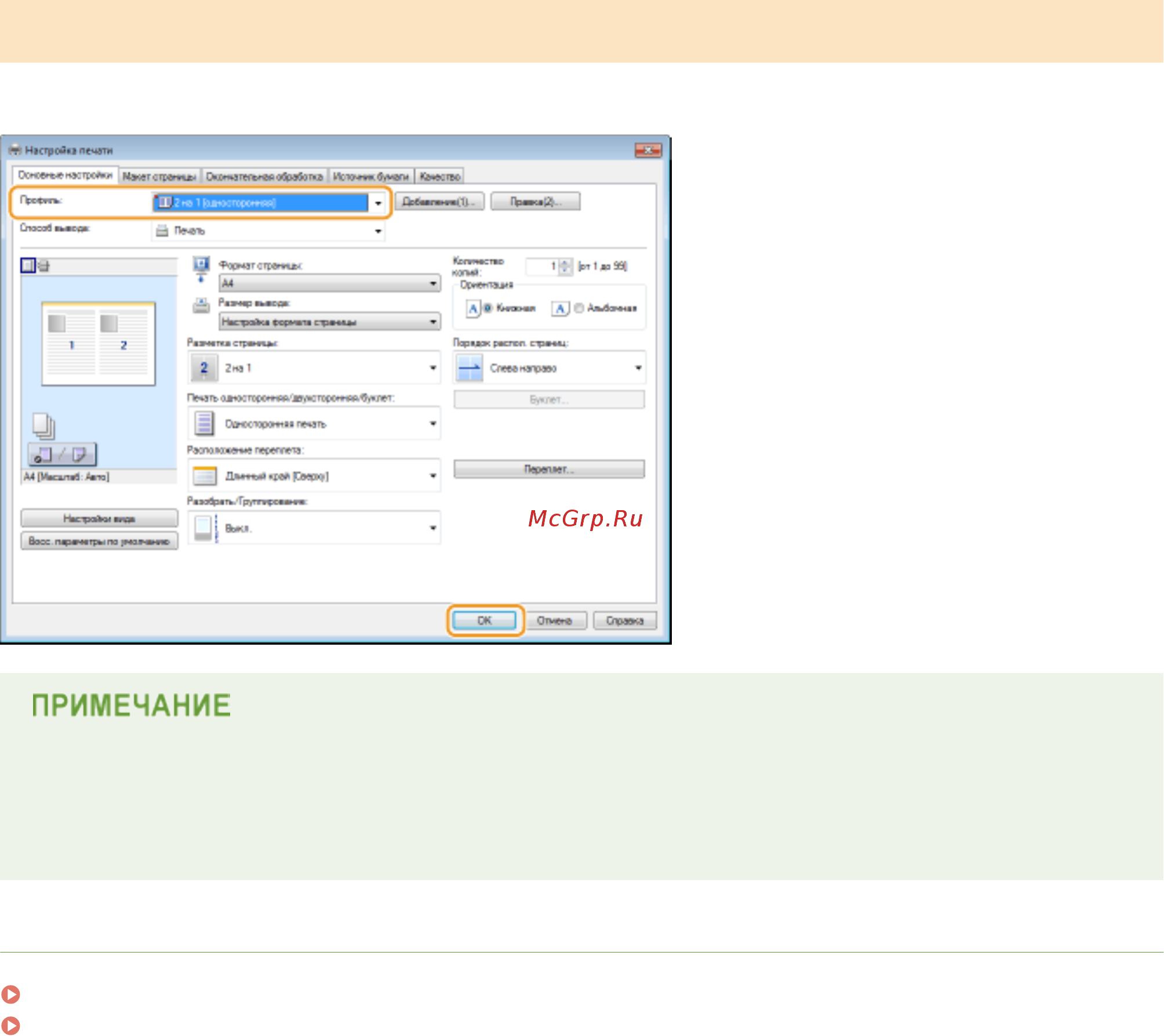Image resolution: width=1164 pixels, height=1036 pixels.
Task: Restore defaults with Восс. параметры по умолчанию
Action: [99, 541]
